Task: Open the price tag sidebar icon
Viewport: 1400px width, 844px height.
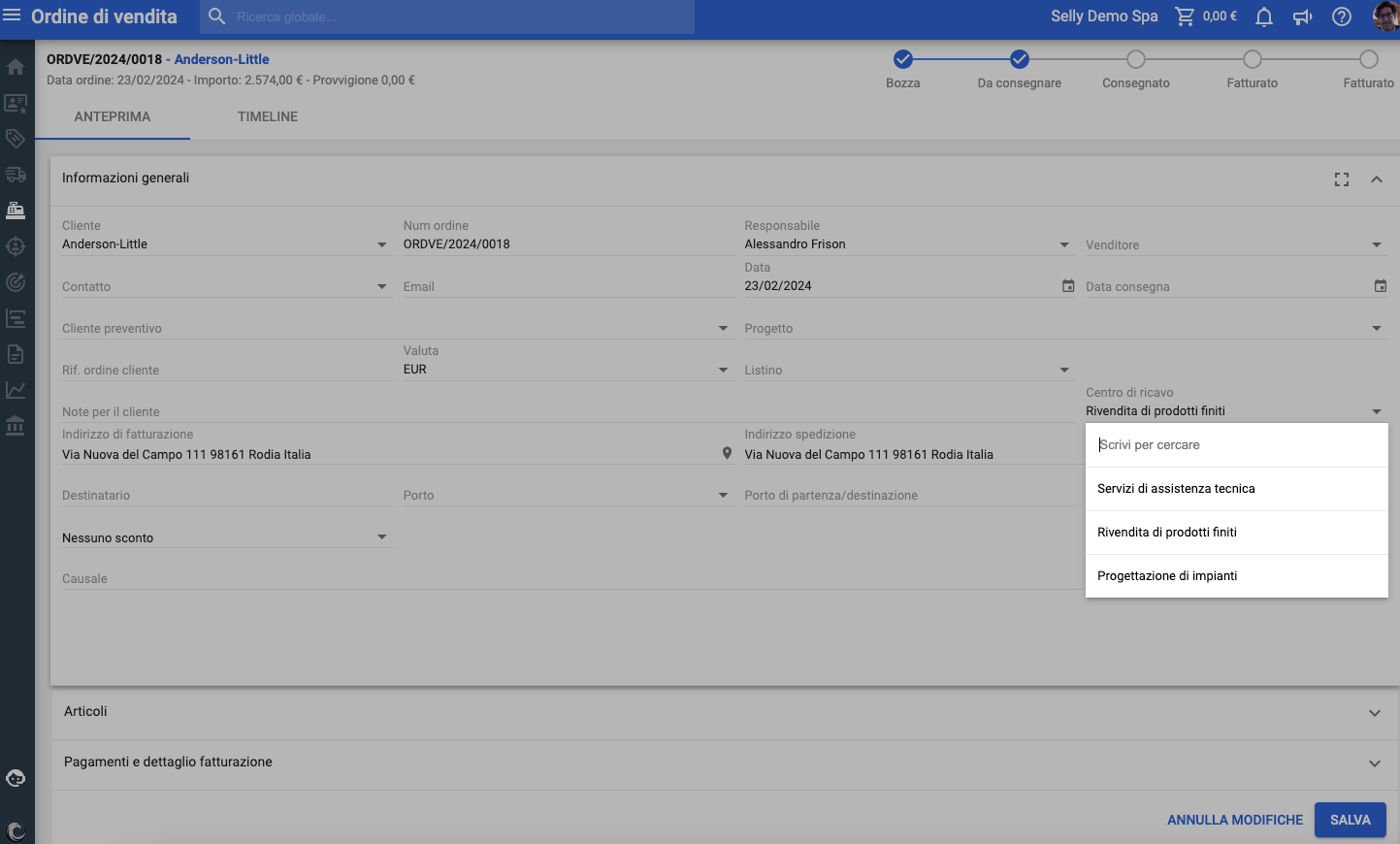Action: click(16, 139)
